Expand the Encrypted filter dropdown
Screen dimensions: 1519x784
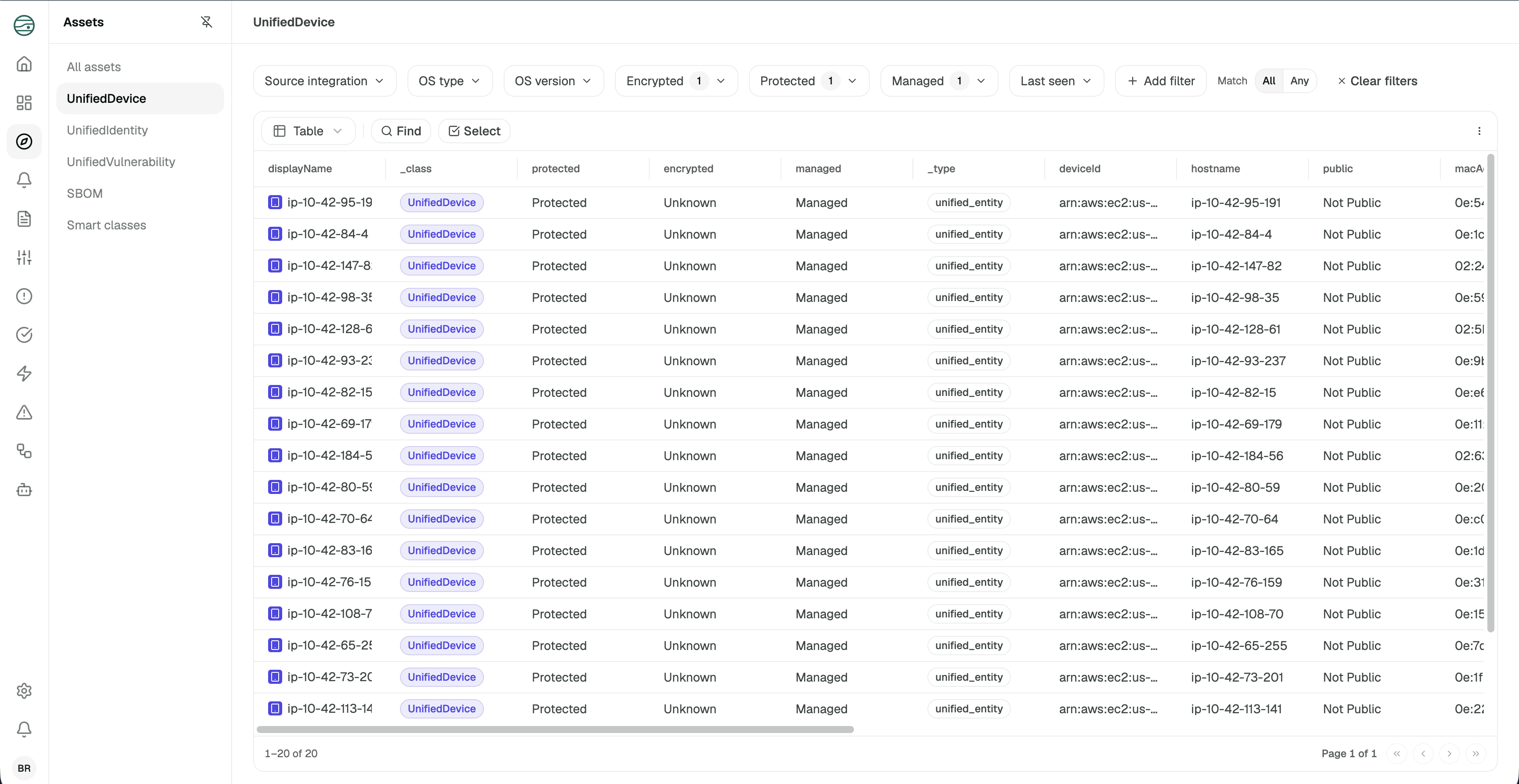676,81
